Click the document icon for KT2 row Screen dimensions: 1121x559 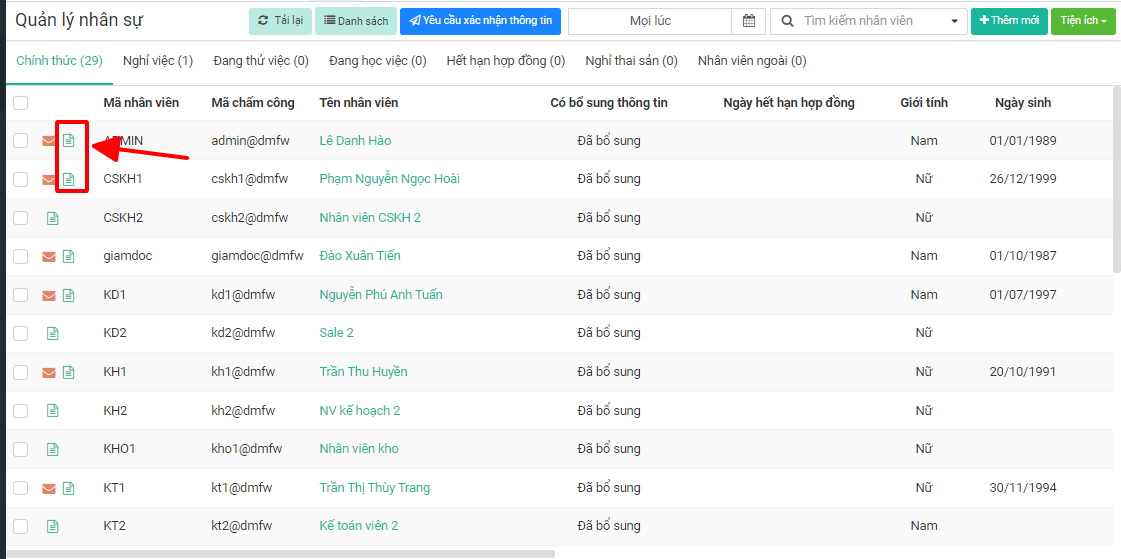(x=53, y=526)
